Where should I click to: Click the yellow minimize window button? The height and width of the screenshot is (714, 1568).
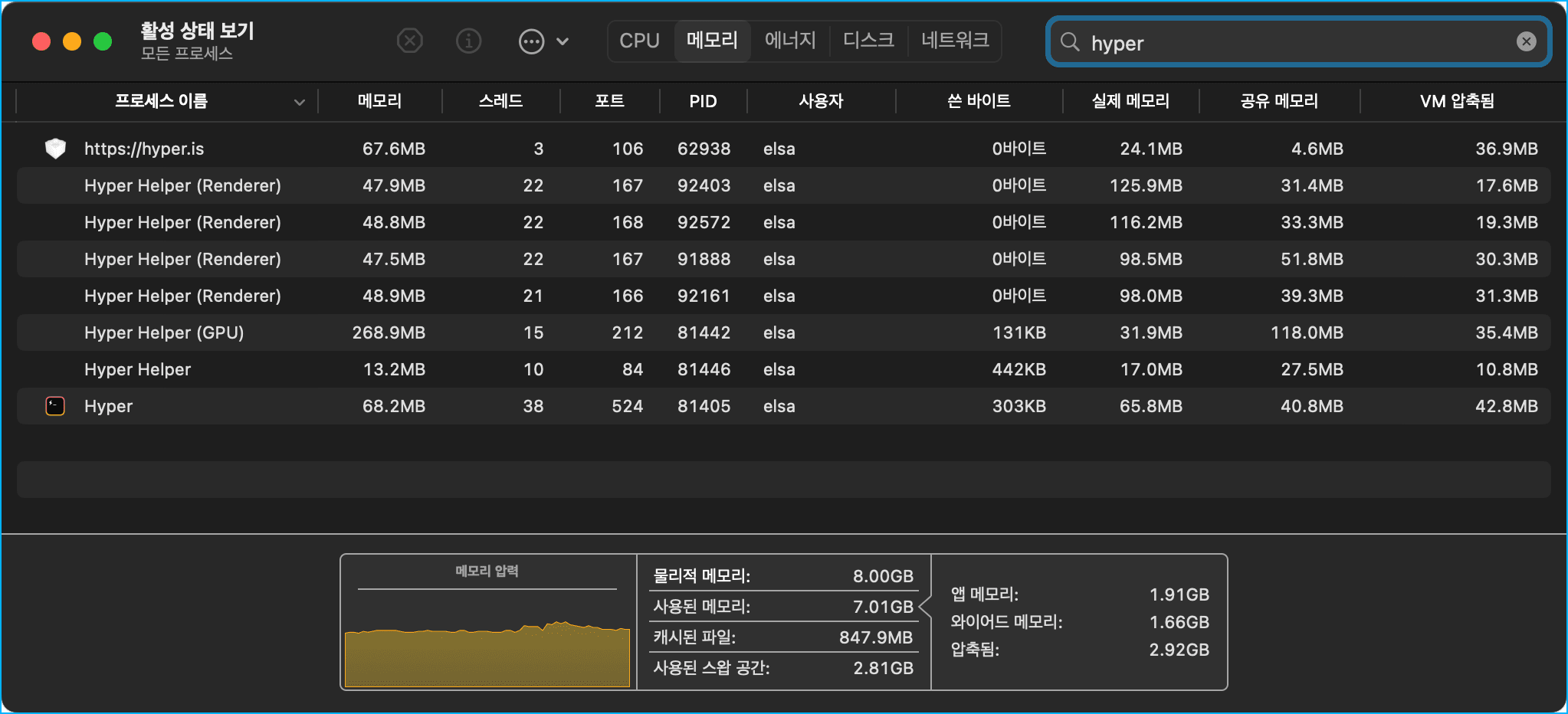72,41
